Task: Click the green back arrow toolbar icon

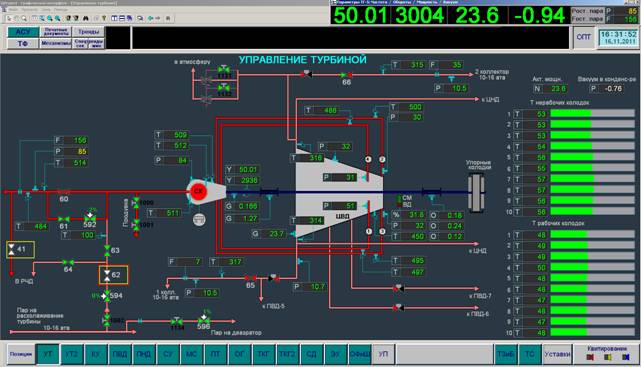Action: tap(150, 18)
